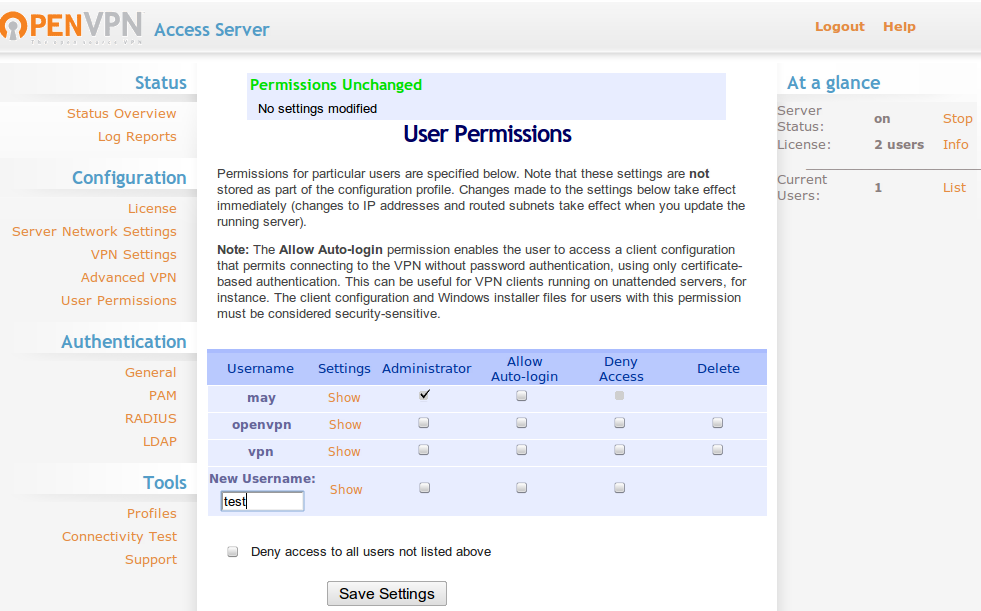Show settings for user openvpn
This screenshot has width=981, height=611.
tap(345, 425)
